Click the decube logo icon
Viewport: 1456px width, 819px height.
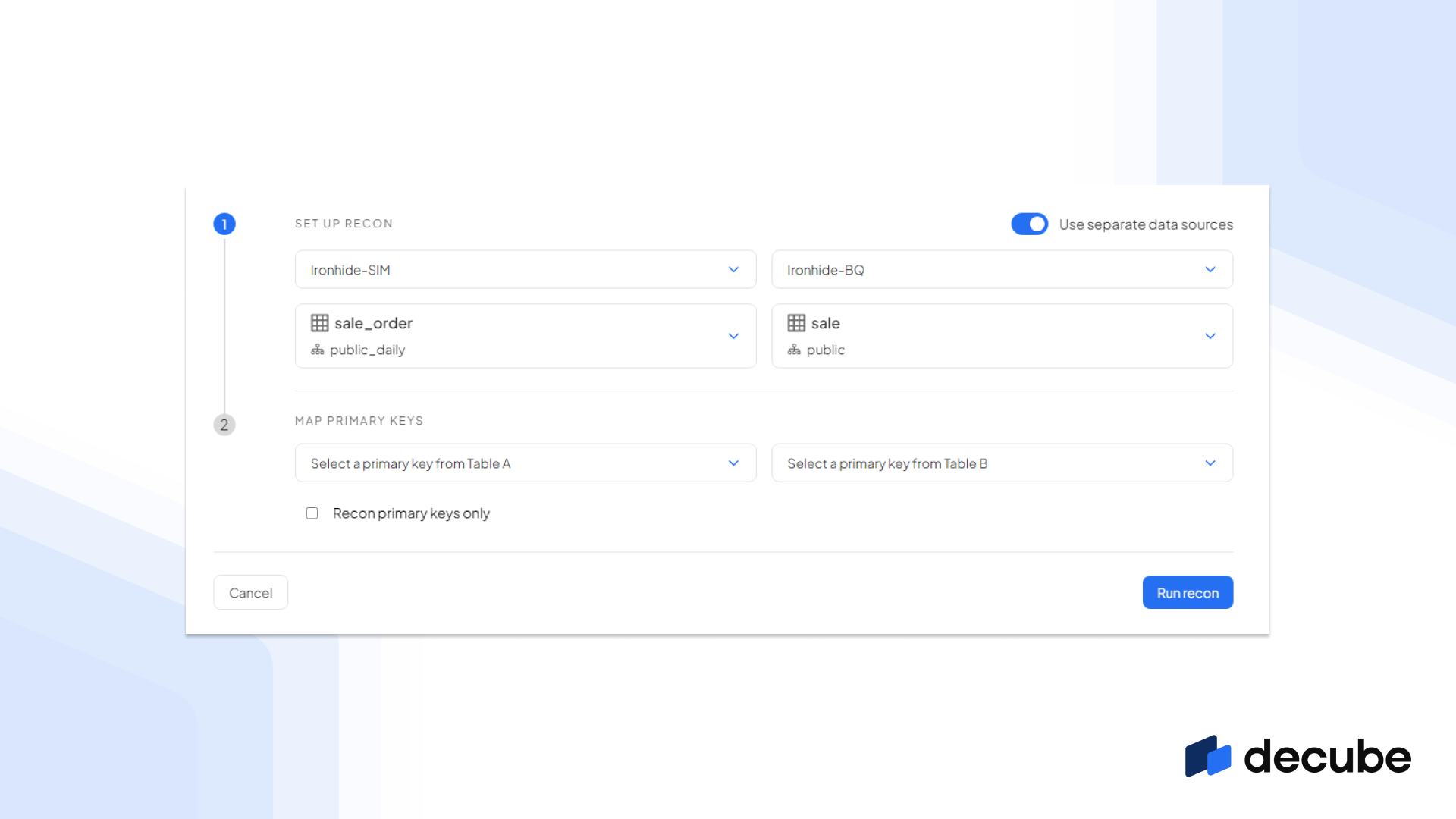pos(1208,756)
